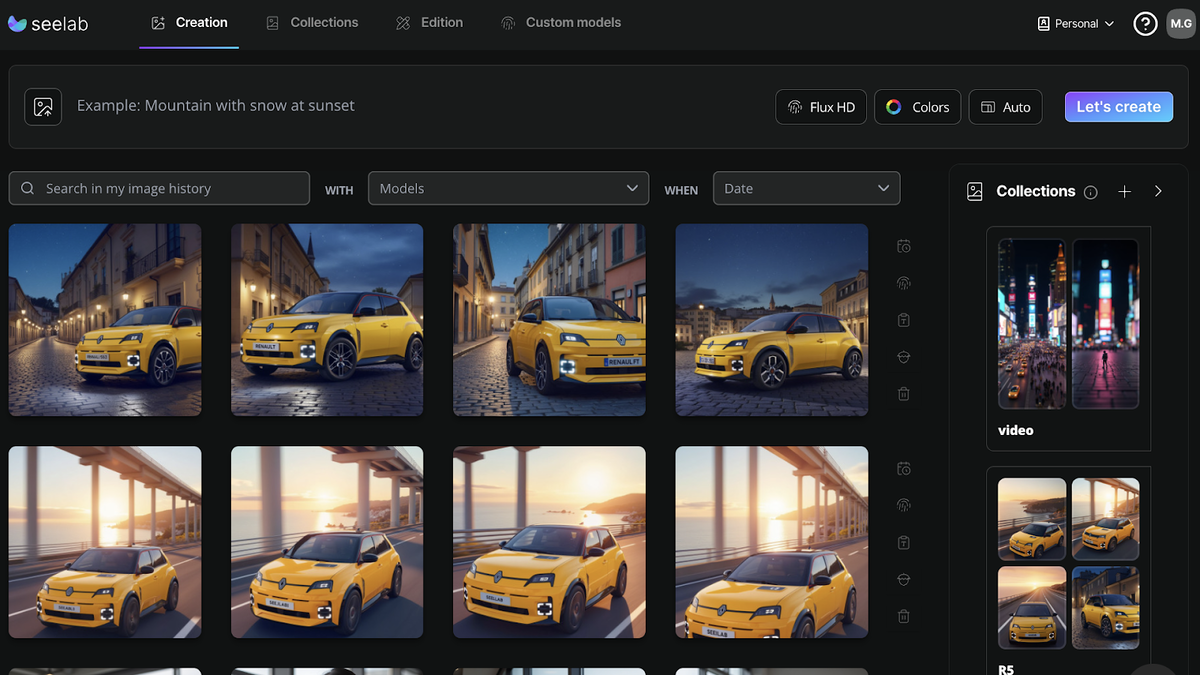
Task: Open the image prompt upload icon
Action: click(x=42, y=107)
